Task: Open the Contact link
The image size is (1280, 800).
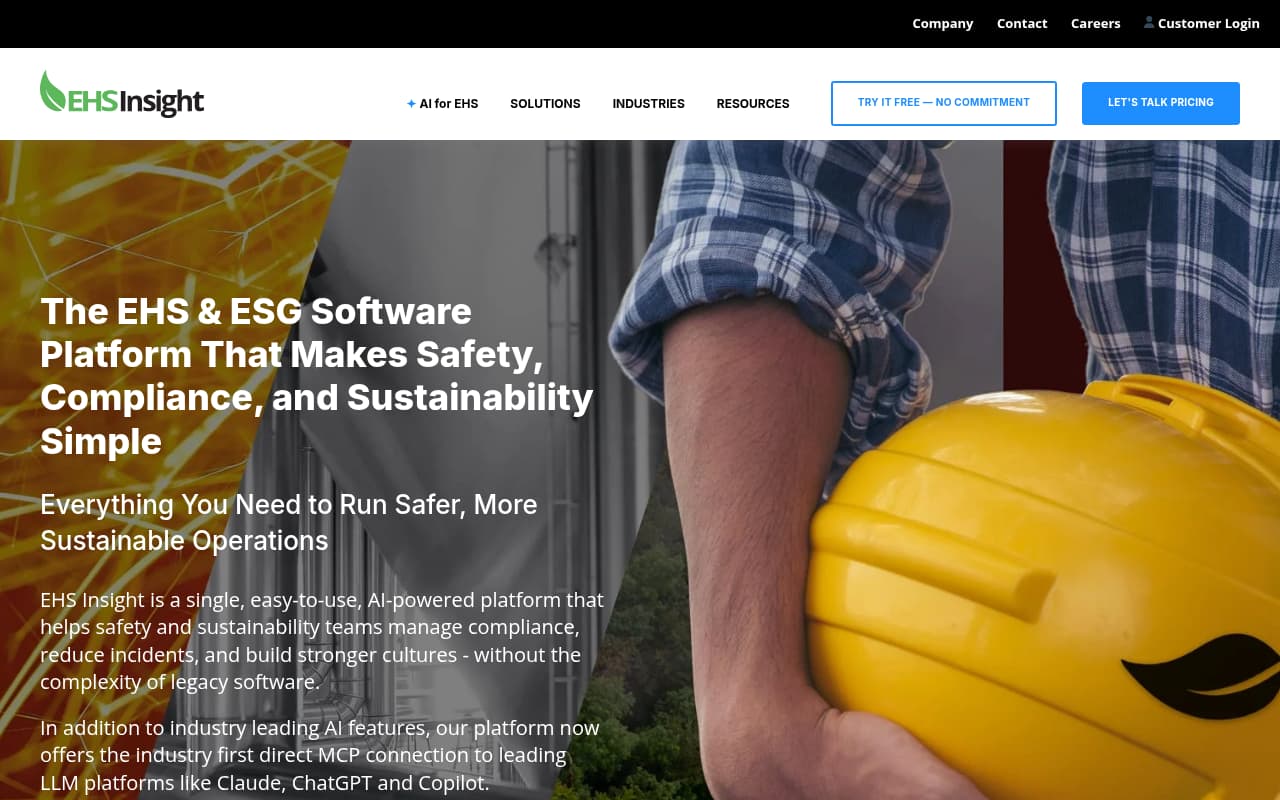Action: click(x=1022, y=23)
